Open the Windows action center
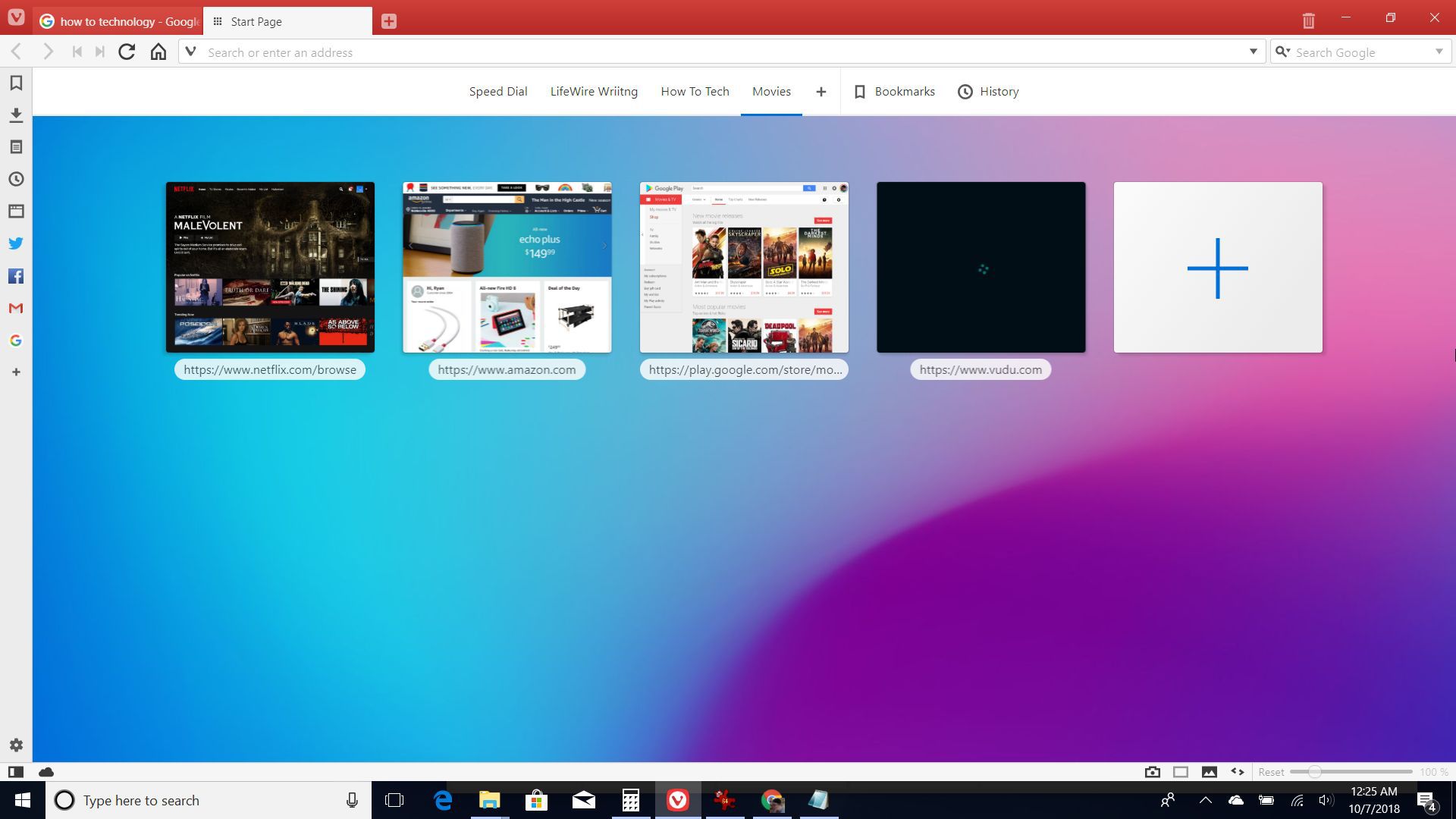The image size is (1456, 819). pos(1426,801)
